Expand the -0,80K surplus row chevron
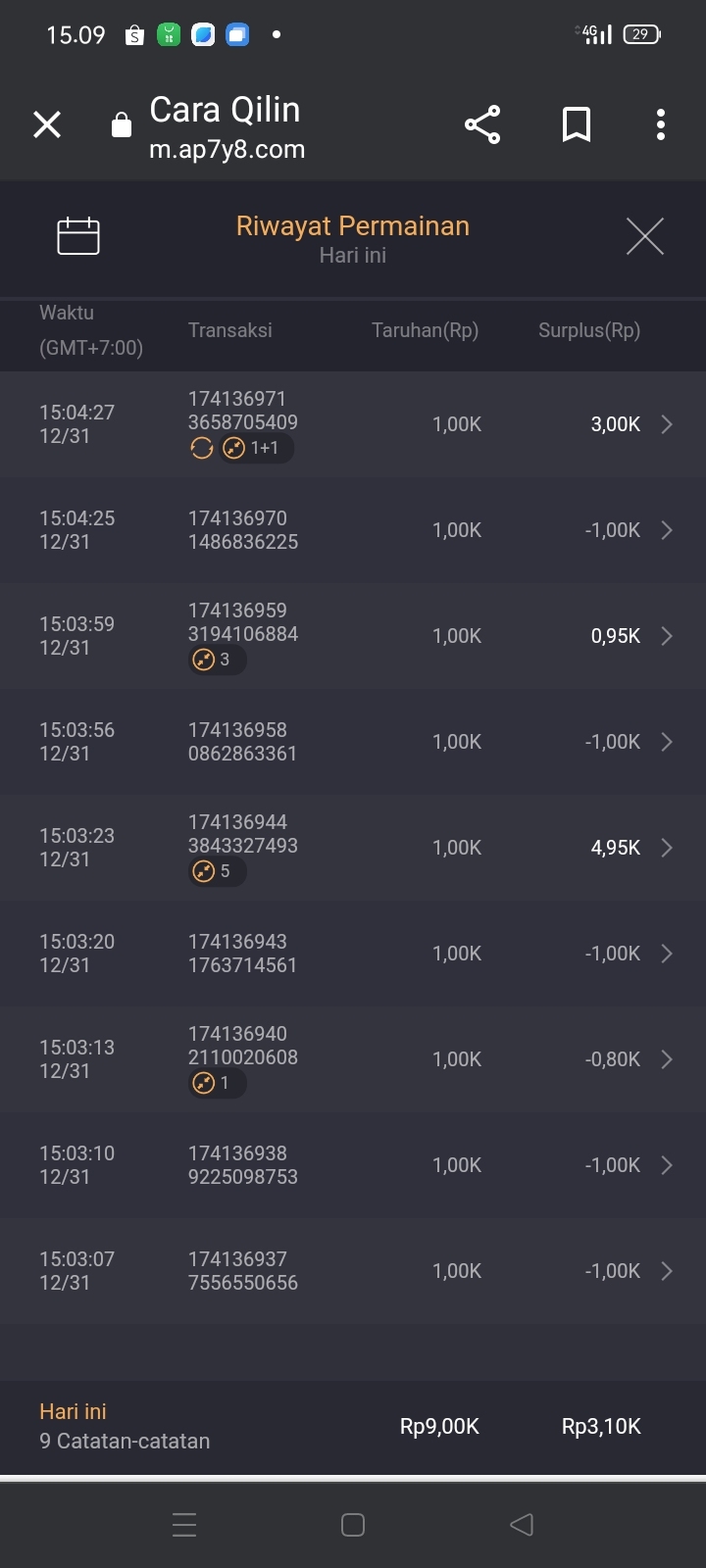The width and height of the screenshot is (706, 1568). point(667,1059)
